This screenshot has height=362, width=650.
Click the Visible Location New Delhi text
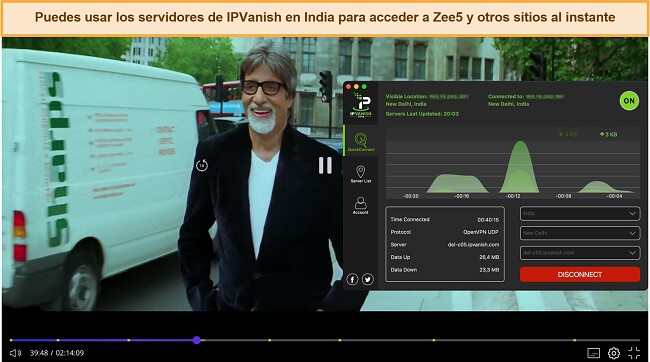[x=406, y=104]
